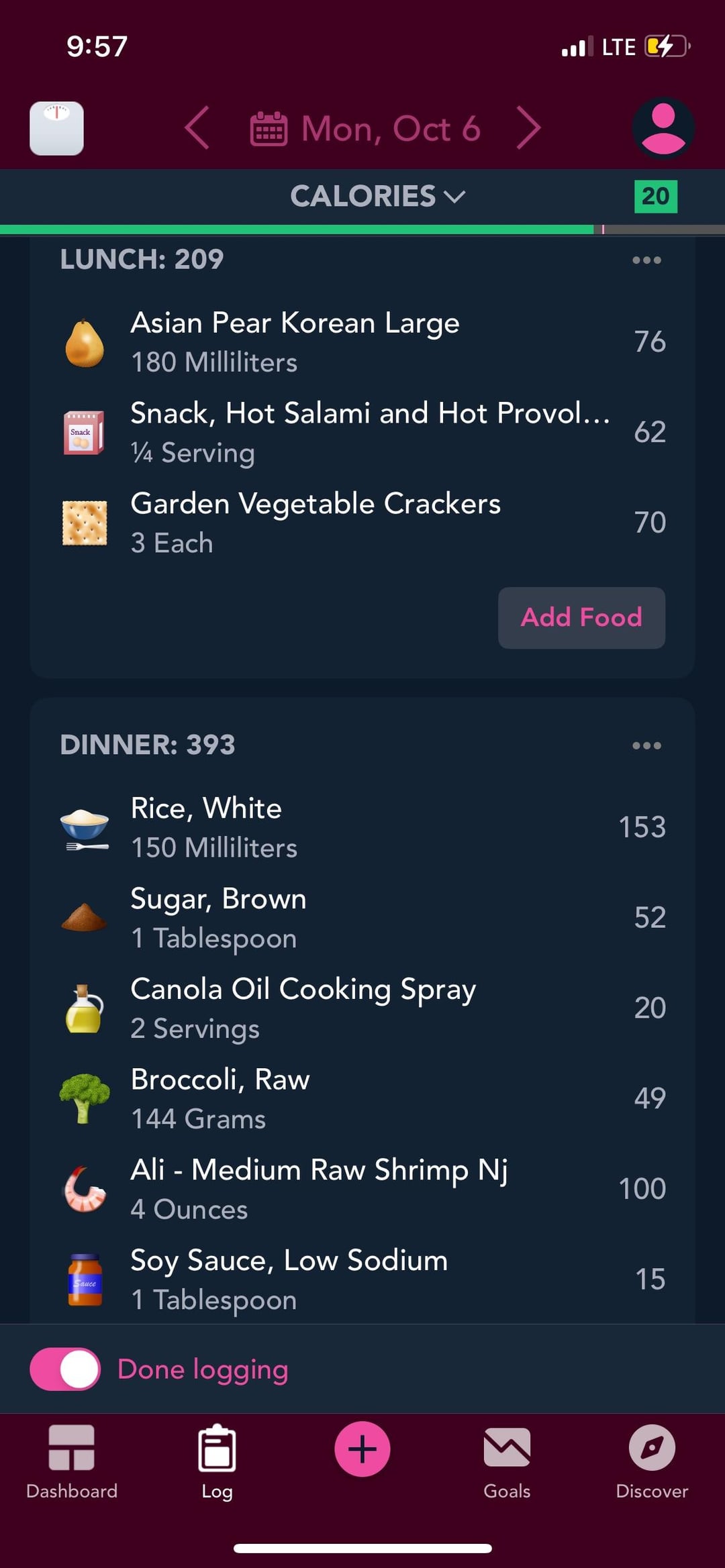The image size is (725, 1568).
Task: Expand the CALORIES dropdown
Action: click(377, 197)
